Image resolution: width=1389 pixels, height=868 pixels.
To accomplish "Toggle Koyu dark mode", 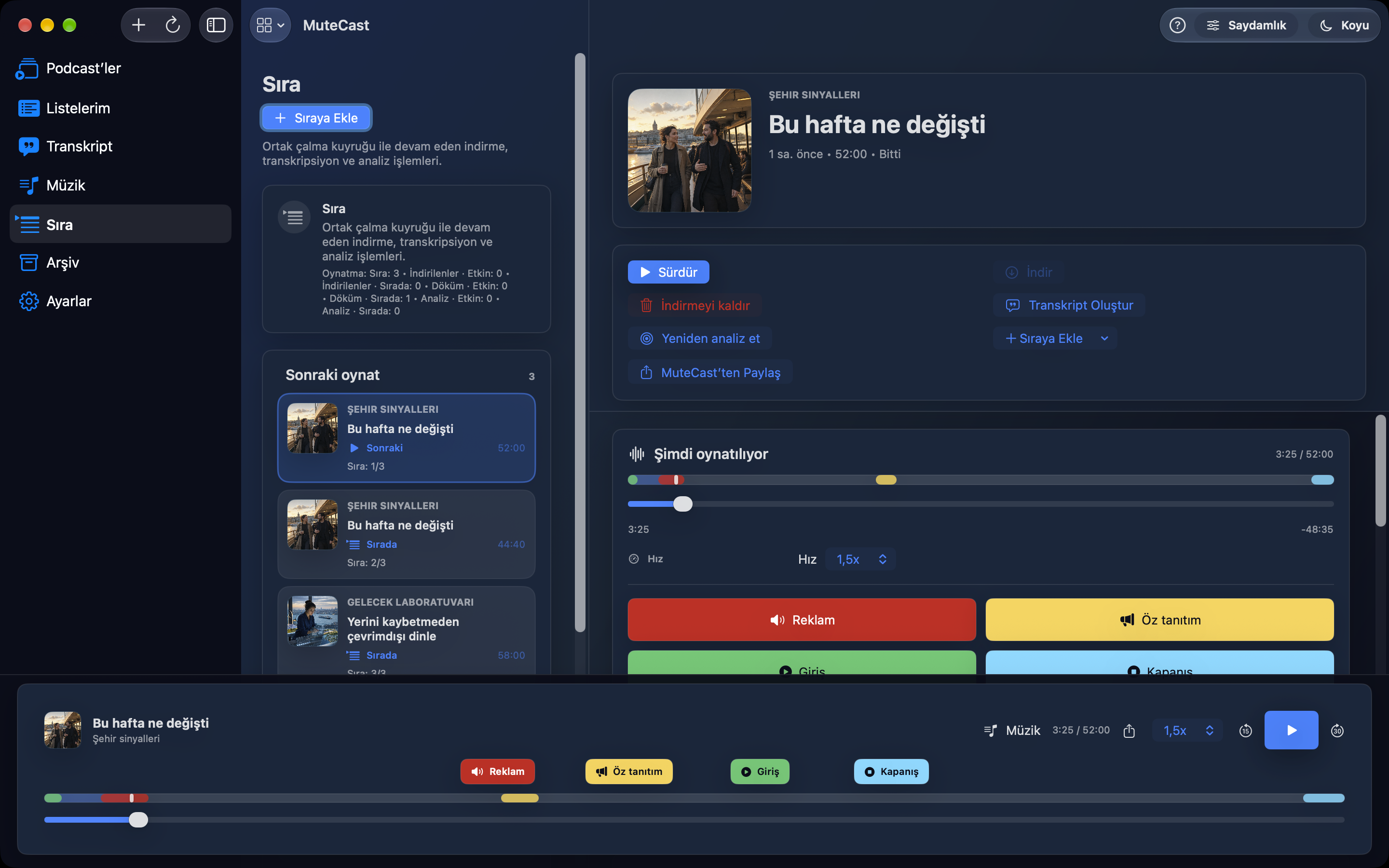I will (x=1344, y=25).
